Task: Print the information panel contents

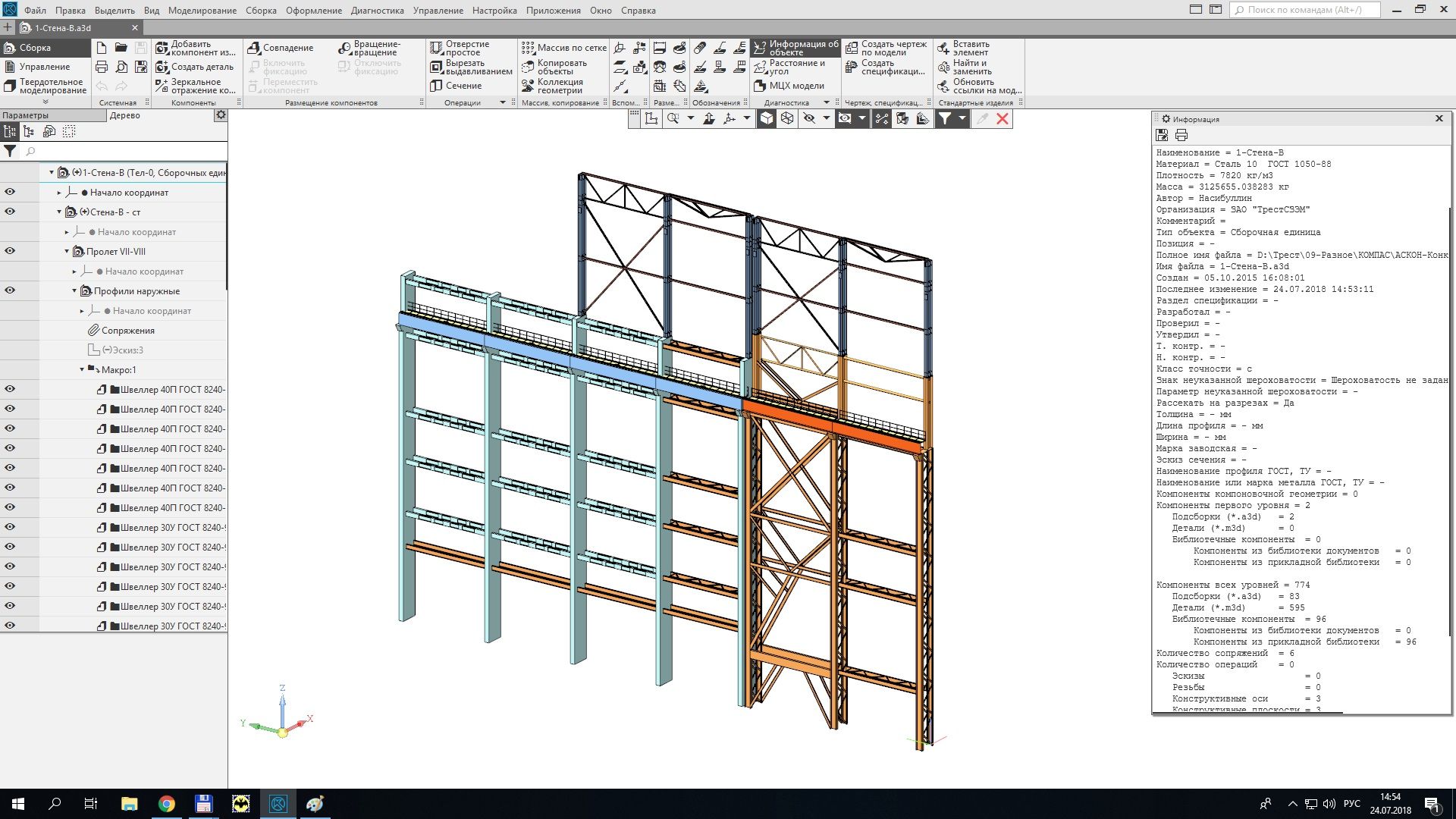Action: pos(1181,135)
